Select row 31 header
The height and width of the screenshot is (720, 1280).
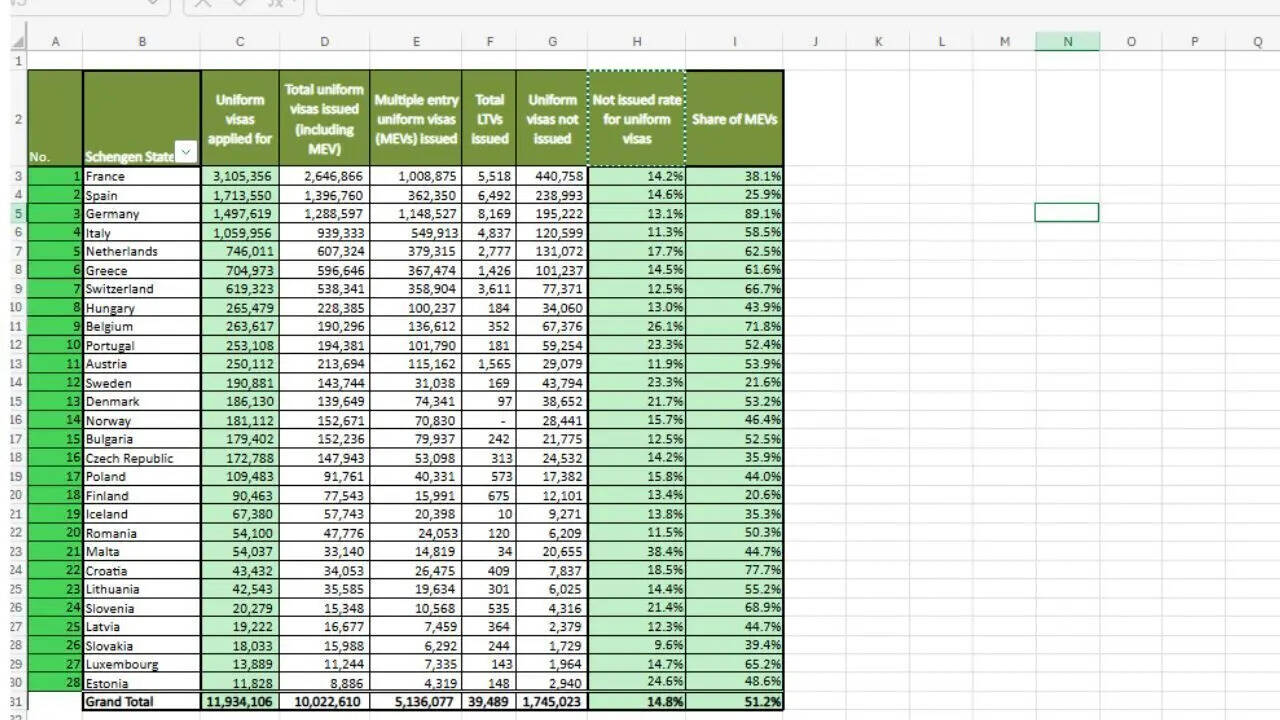click(18, 701)
